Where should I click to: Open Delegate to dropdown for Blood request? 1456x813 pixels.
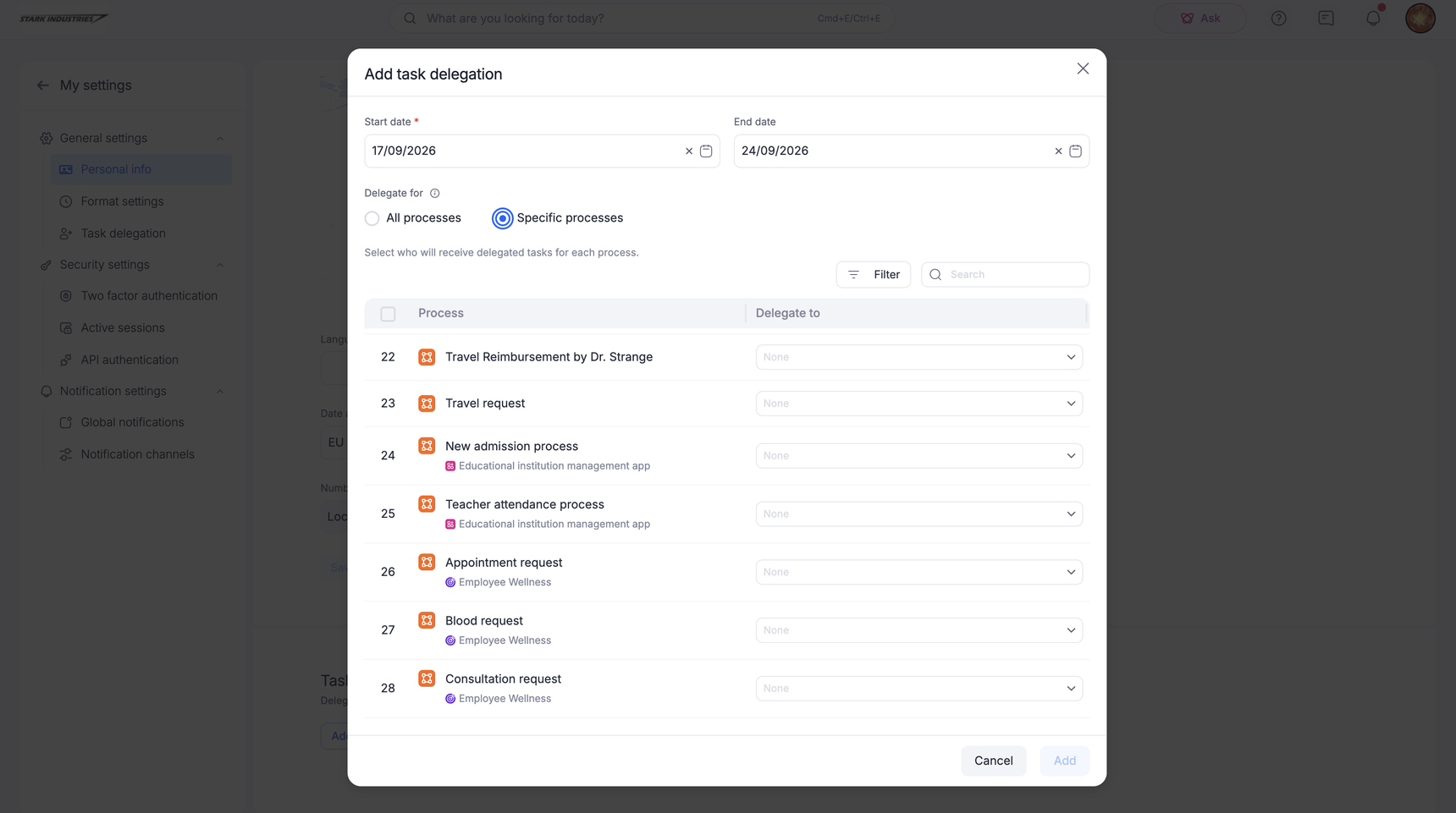pos(918,630)
